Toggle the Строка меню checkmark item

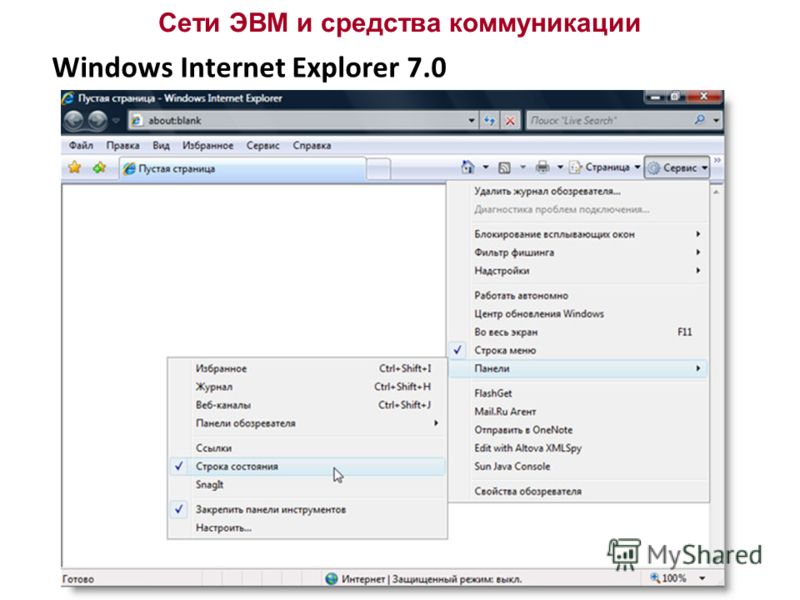click(x=579, y=351)
